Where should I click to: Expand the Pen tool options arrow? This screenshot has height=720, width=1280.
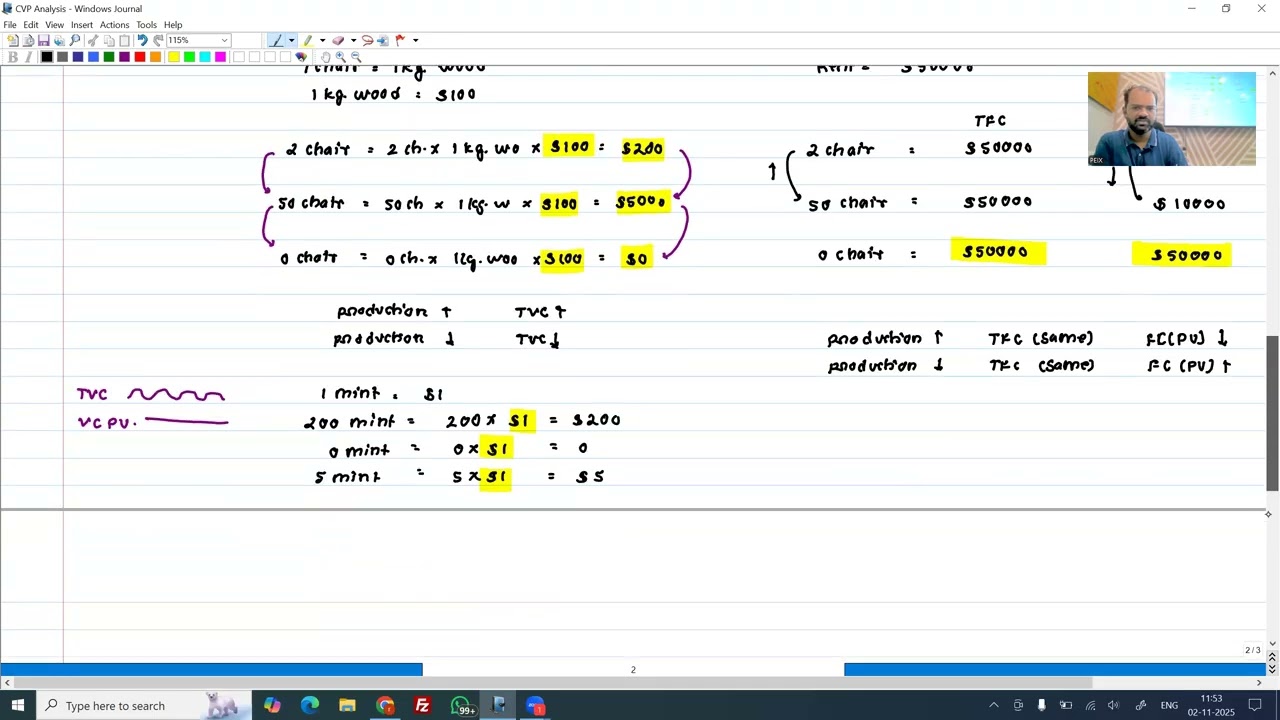coord(291,40)
